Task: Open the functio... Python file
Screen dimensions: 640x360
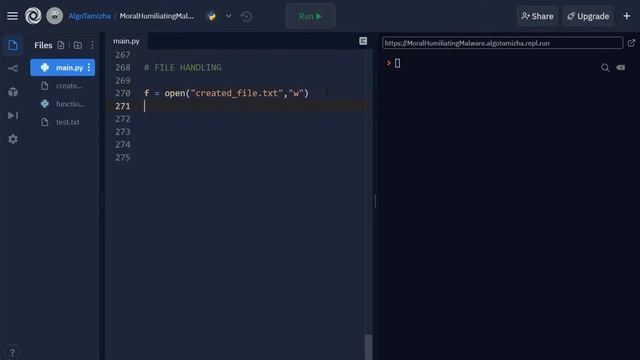Action: pos(64,104)
